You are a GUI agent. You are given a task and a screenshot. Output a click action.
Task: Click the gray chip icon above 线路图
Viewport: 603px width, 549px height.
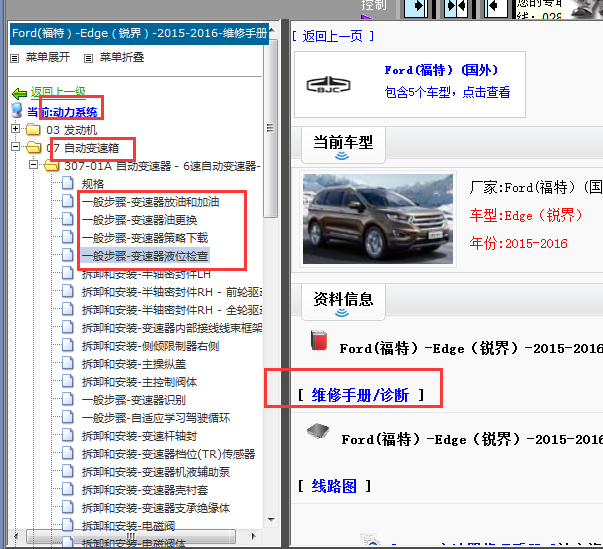[318, 431]
